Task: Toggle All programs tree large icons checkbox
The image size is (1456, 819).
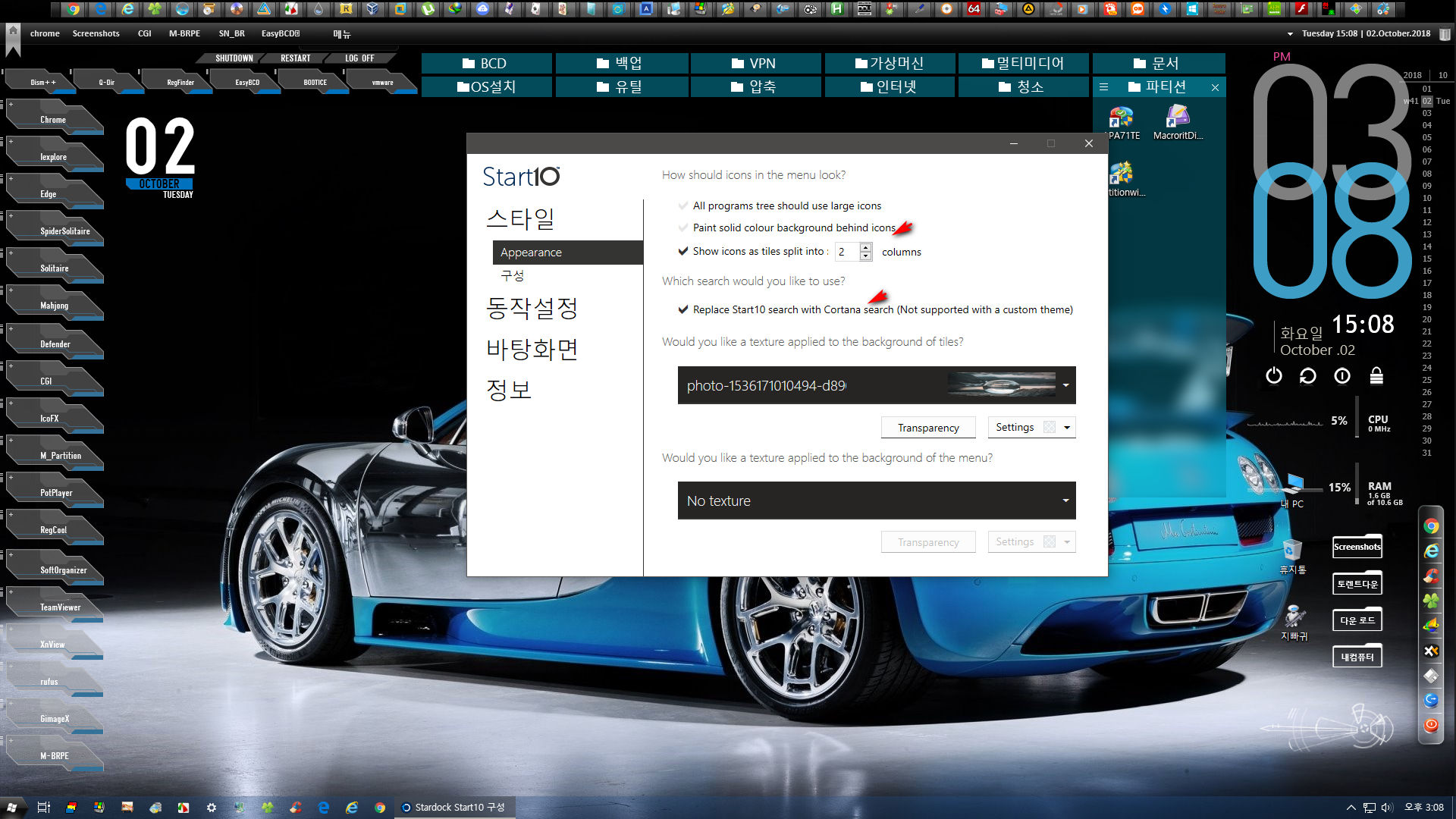Action: 683,206
